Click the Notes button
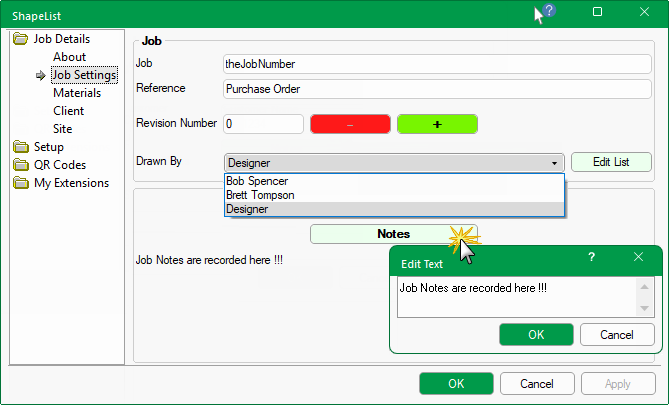 [393, 234]
